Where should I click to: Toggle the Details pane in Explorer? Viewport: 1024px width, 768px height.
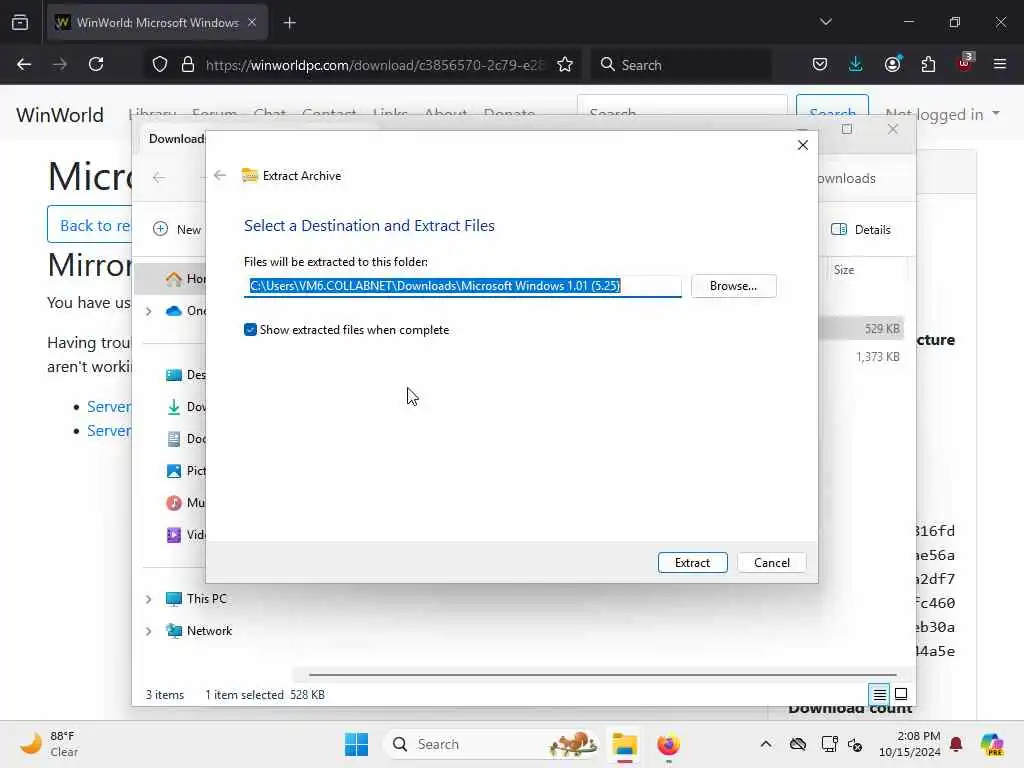pos(861,229)
